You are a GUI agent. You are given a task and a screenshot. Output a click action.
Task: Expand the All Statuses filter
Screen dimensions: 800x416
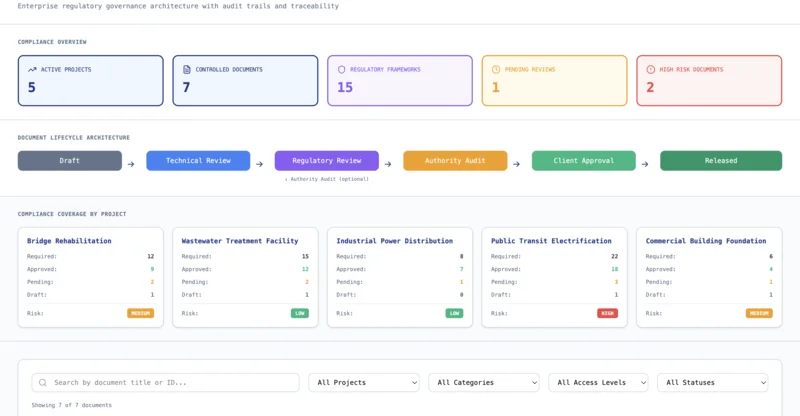coord(713,382)
